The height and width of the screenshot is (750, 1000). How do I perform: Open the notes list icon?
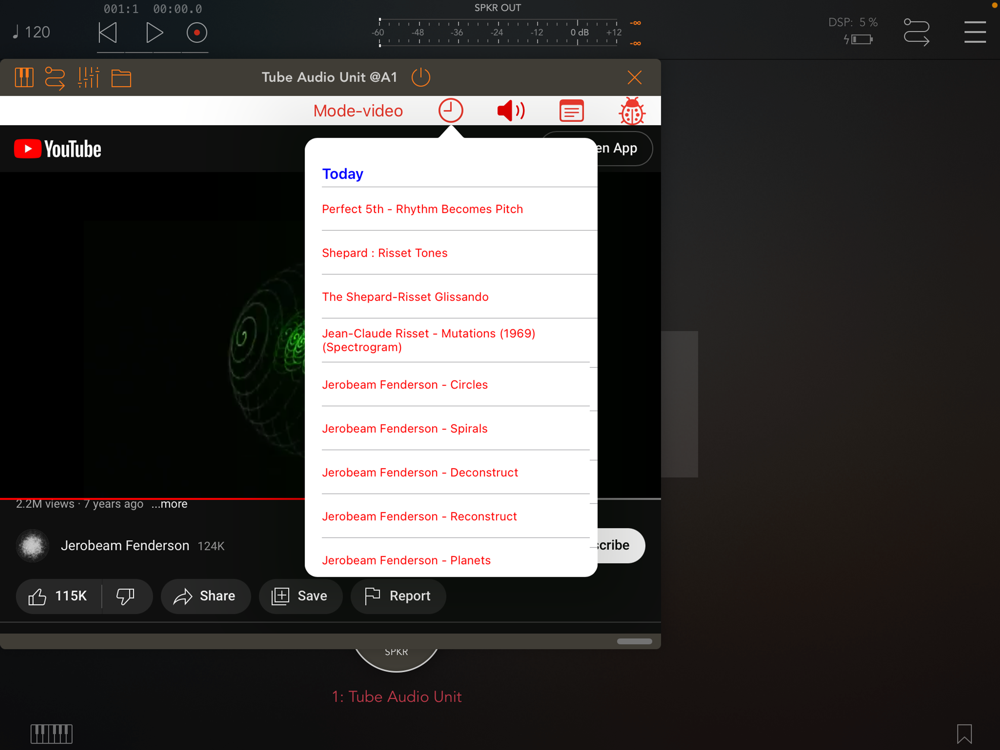tap(571, 110)
